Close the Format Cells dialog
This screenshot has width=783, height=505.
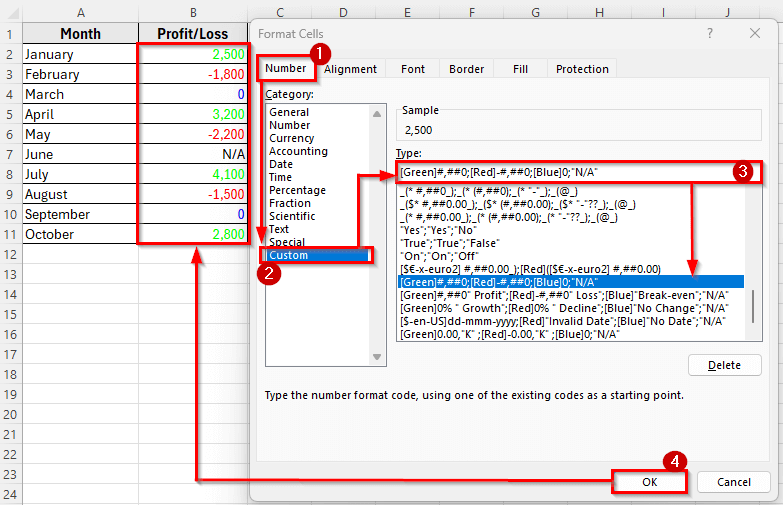[755, 33]
